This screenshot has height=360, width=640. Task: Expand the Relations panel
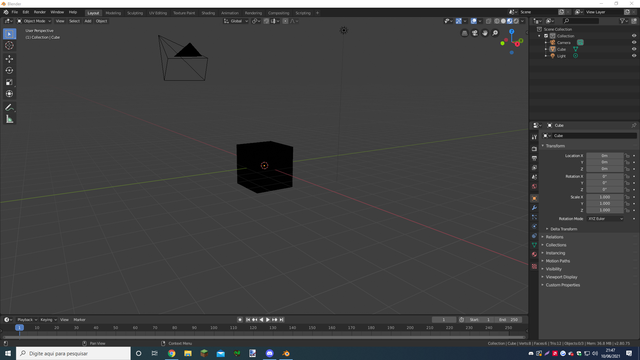(x=554, y=237)
